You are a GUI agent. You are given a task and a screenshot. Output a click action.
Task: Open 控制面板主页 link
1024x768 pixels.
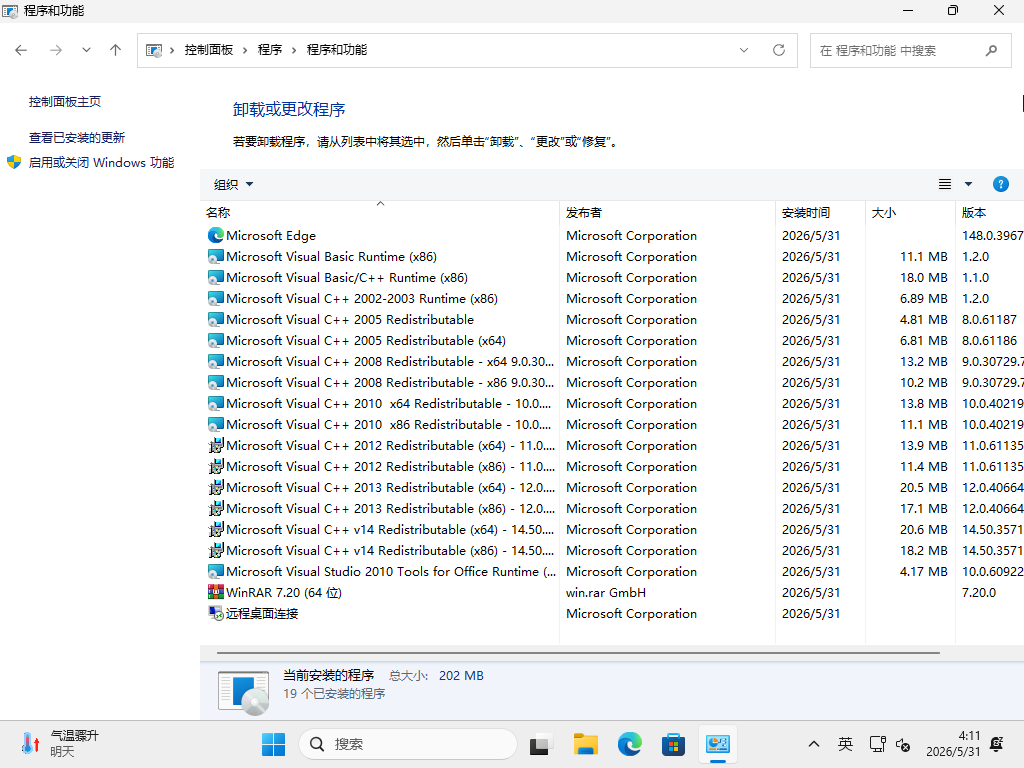[x=65, y=102]
